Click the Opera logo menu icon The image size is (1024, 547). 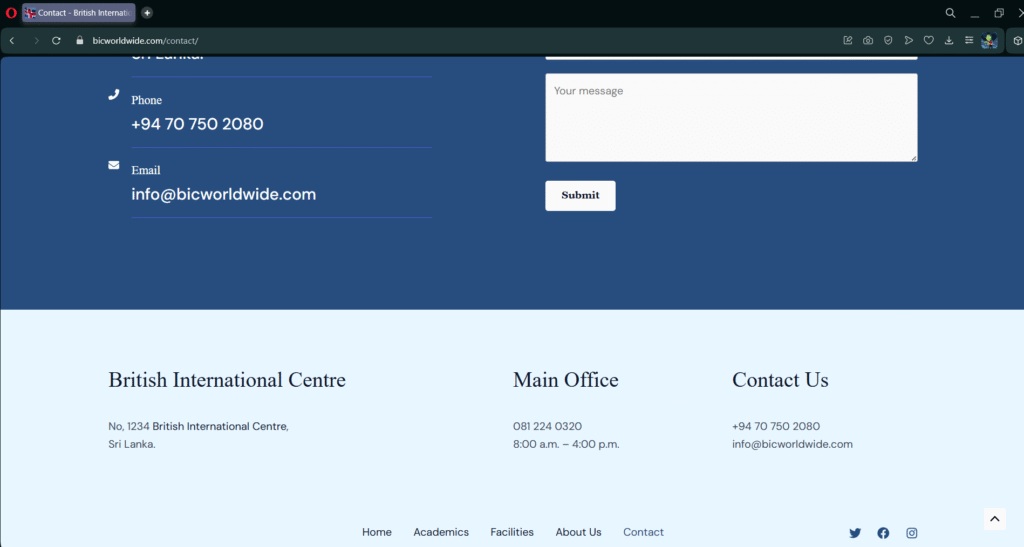[10, 13]
